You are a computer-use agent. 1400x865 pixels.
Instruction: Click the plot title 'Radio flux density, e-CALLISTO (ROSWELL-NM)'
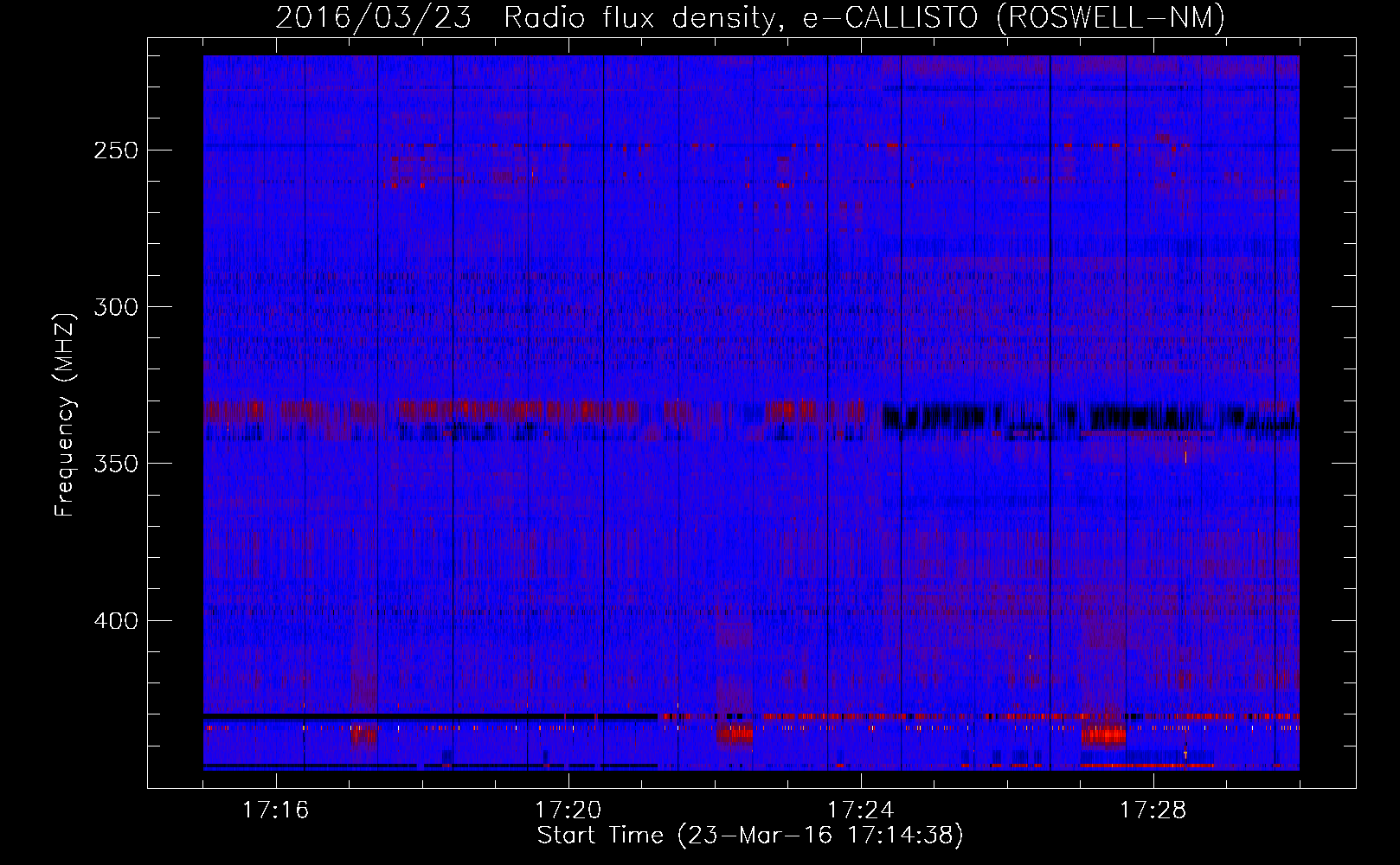864,17
